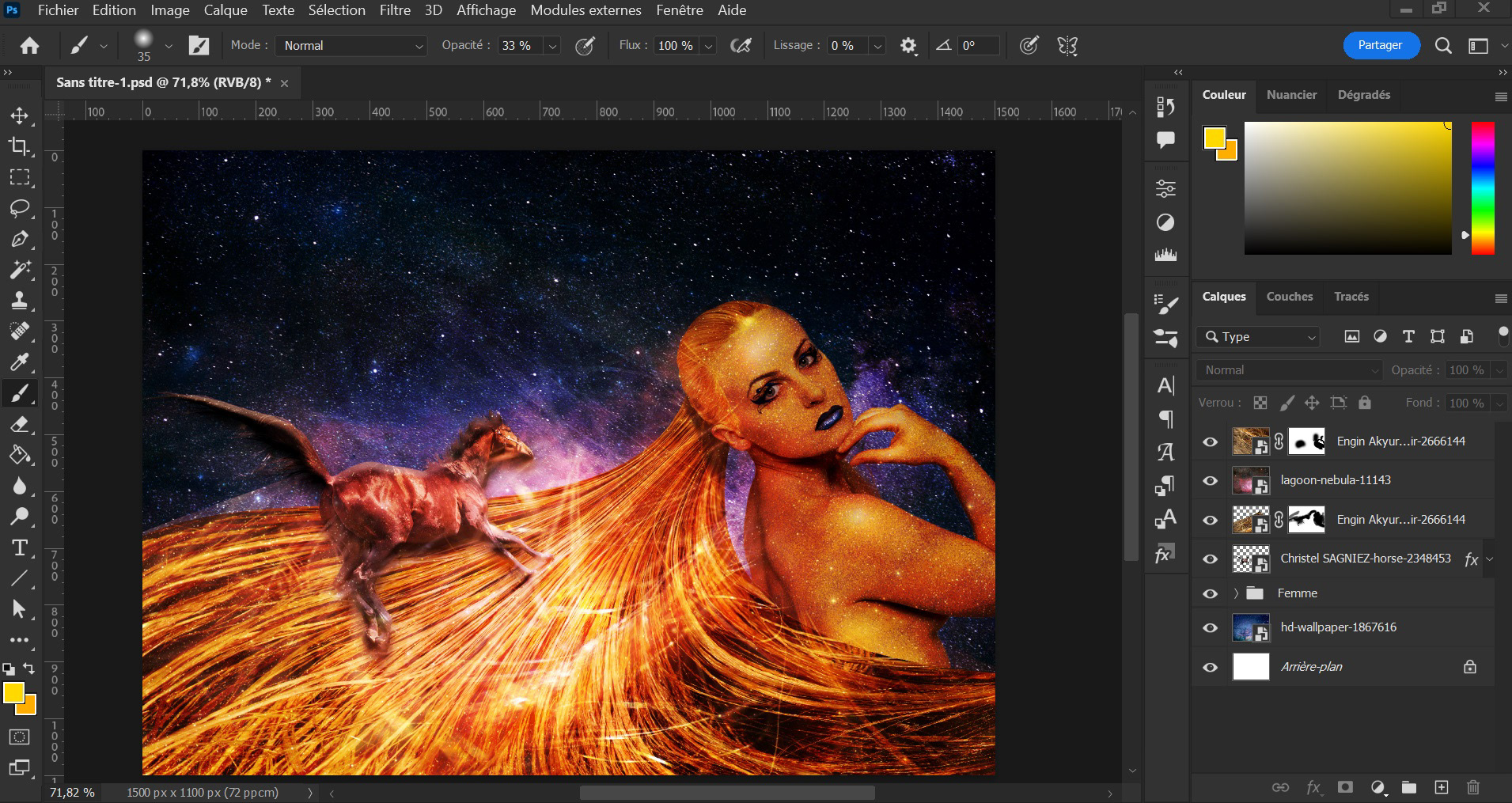Swap foreground and background colors
The width and height of the screenshot is (1512, 803).
tap(29, 669)
